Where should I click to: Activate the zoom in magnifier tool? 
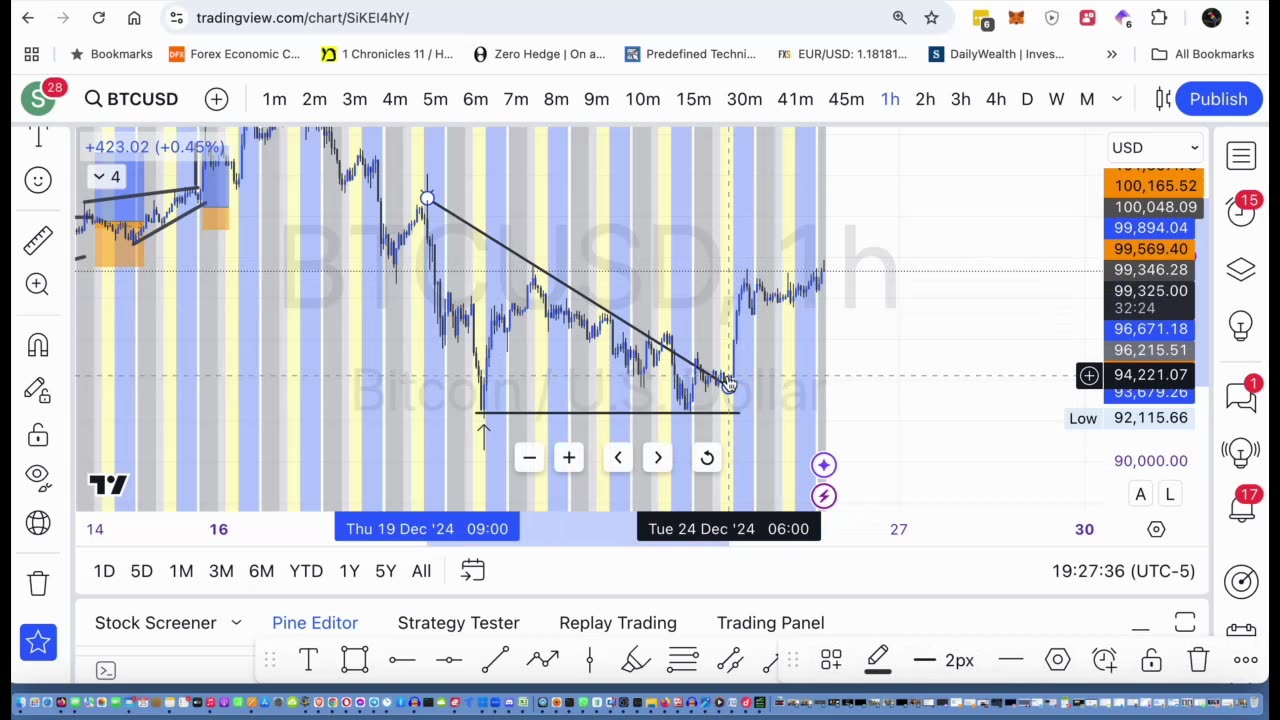pos(38,284)
